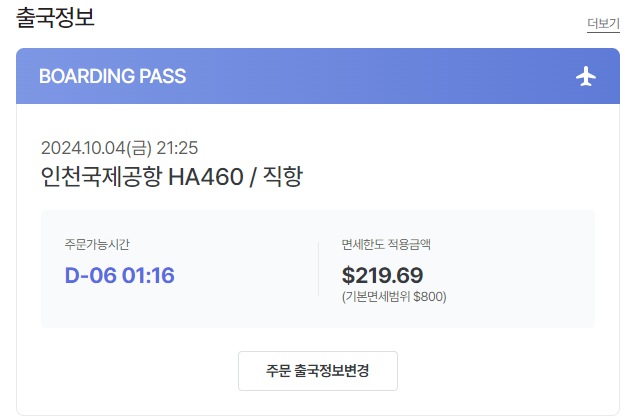Click the 직항 direct flight label

(x=282, y=177)
